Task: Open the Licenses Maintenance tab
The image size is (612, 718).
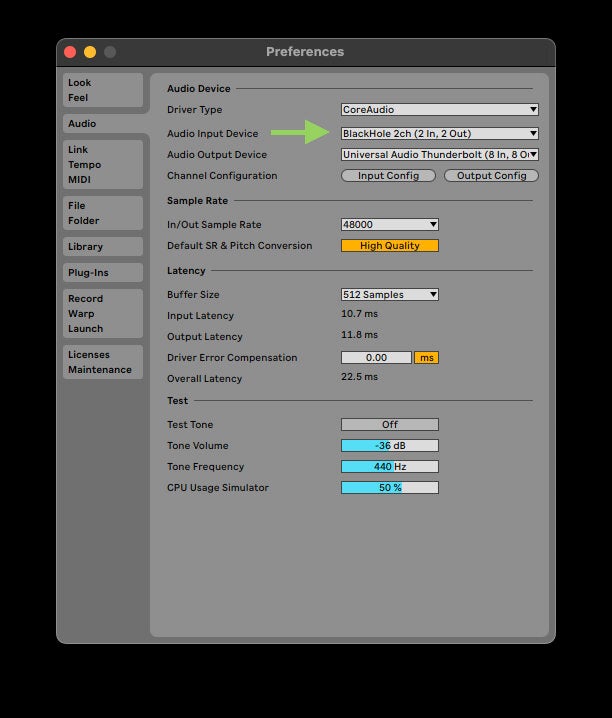Action: [103, 362]
